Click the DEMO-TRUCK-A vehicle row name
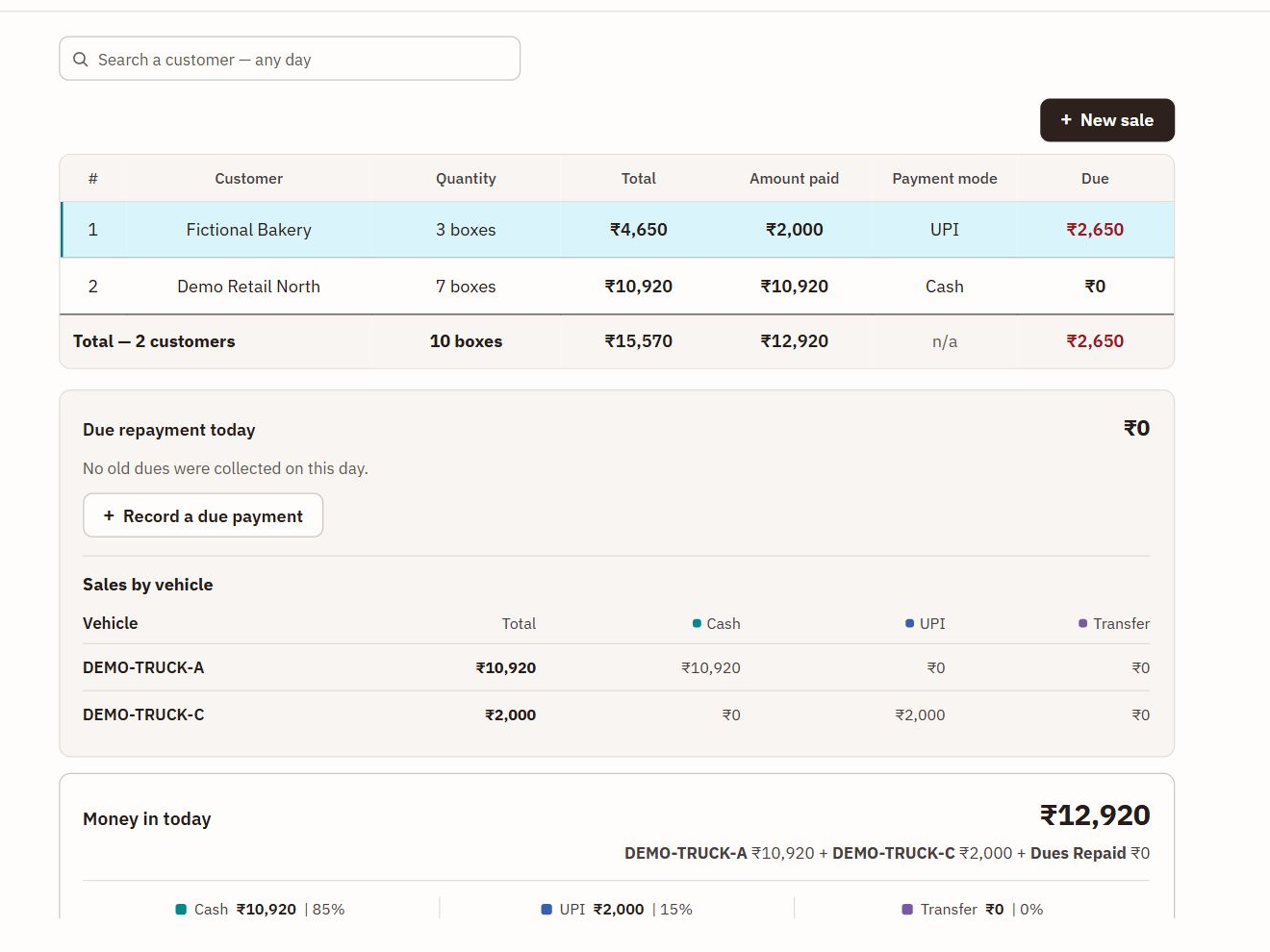 coord(143,667)
